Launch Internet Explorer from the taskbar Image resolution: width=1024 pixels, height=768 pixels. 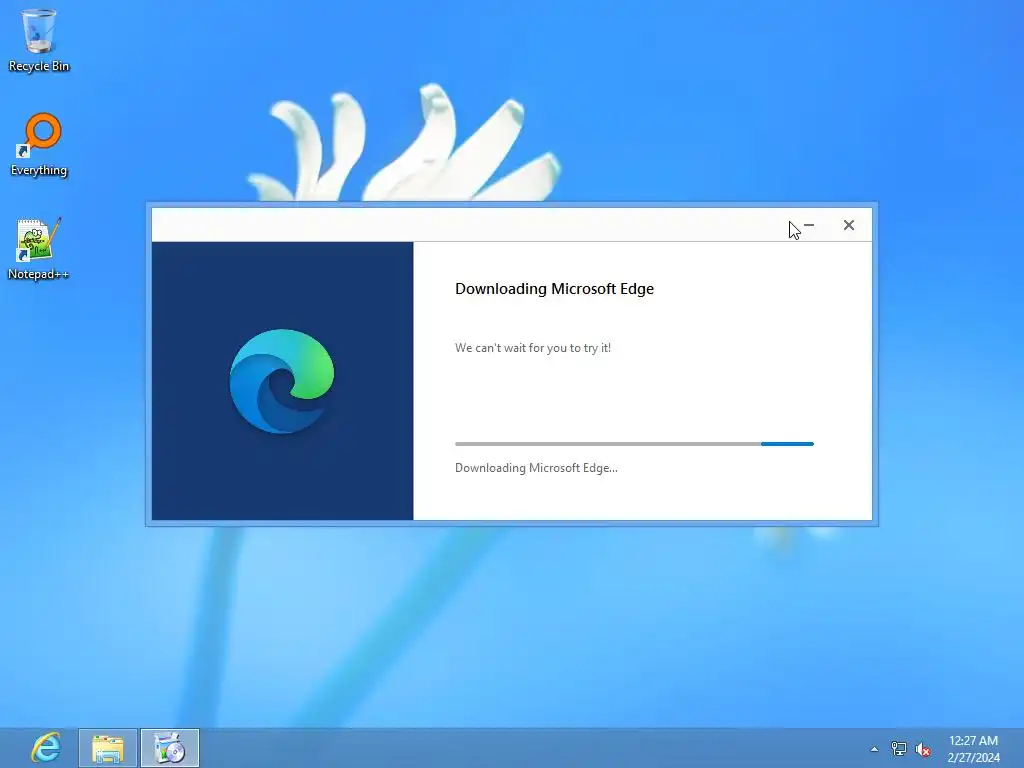46,748
